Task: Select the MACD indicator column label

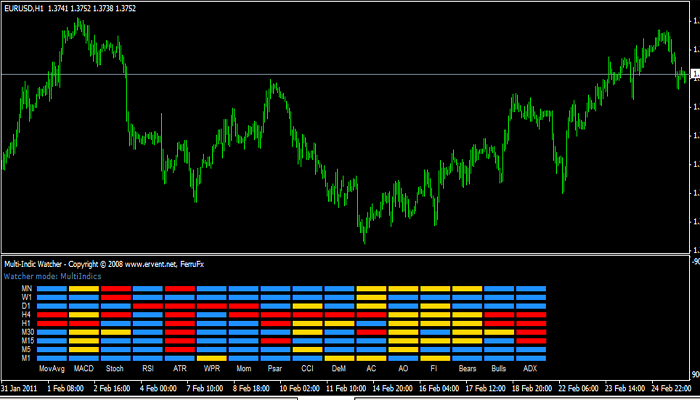Action: [84, 369]
